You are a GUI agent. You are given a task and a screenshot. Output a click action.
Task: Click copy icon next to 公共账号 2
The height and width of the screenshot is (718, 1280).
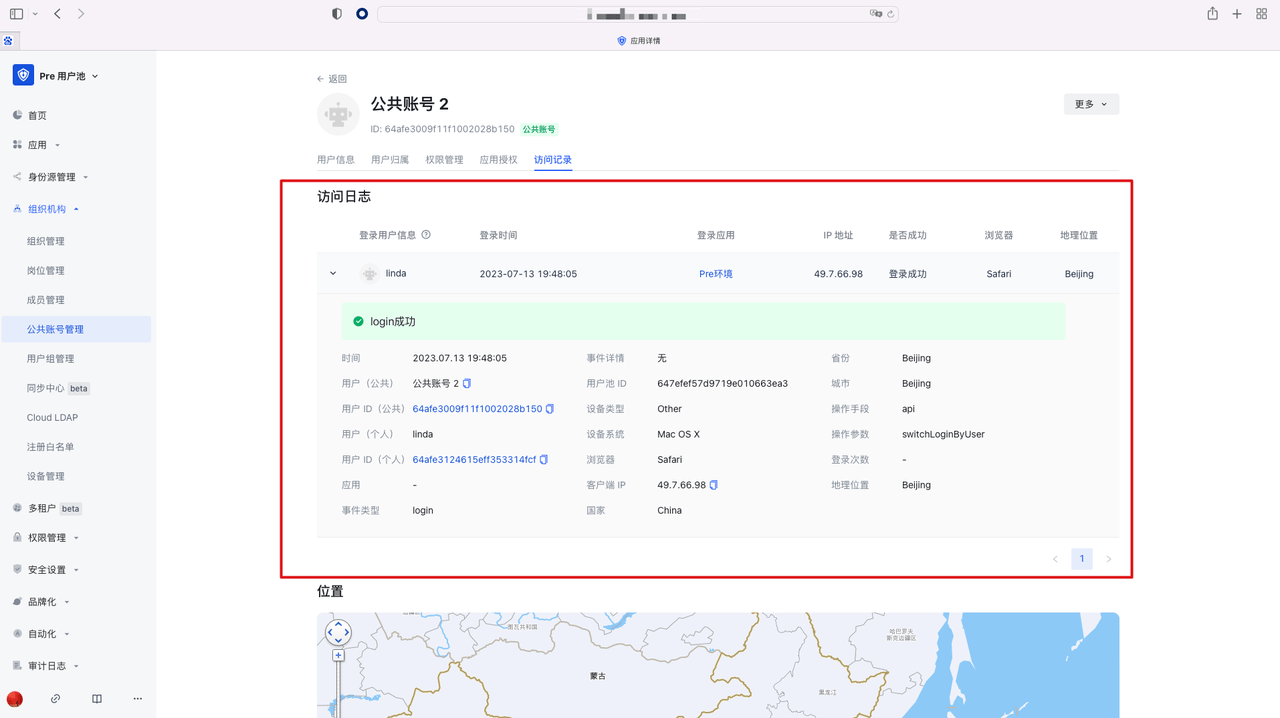coord(467,384)
